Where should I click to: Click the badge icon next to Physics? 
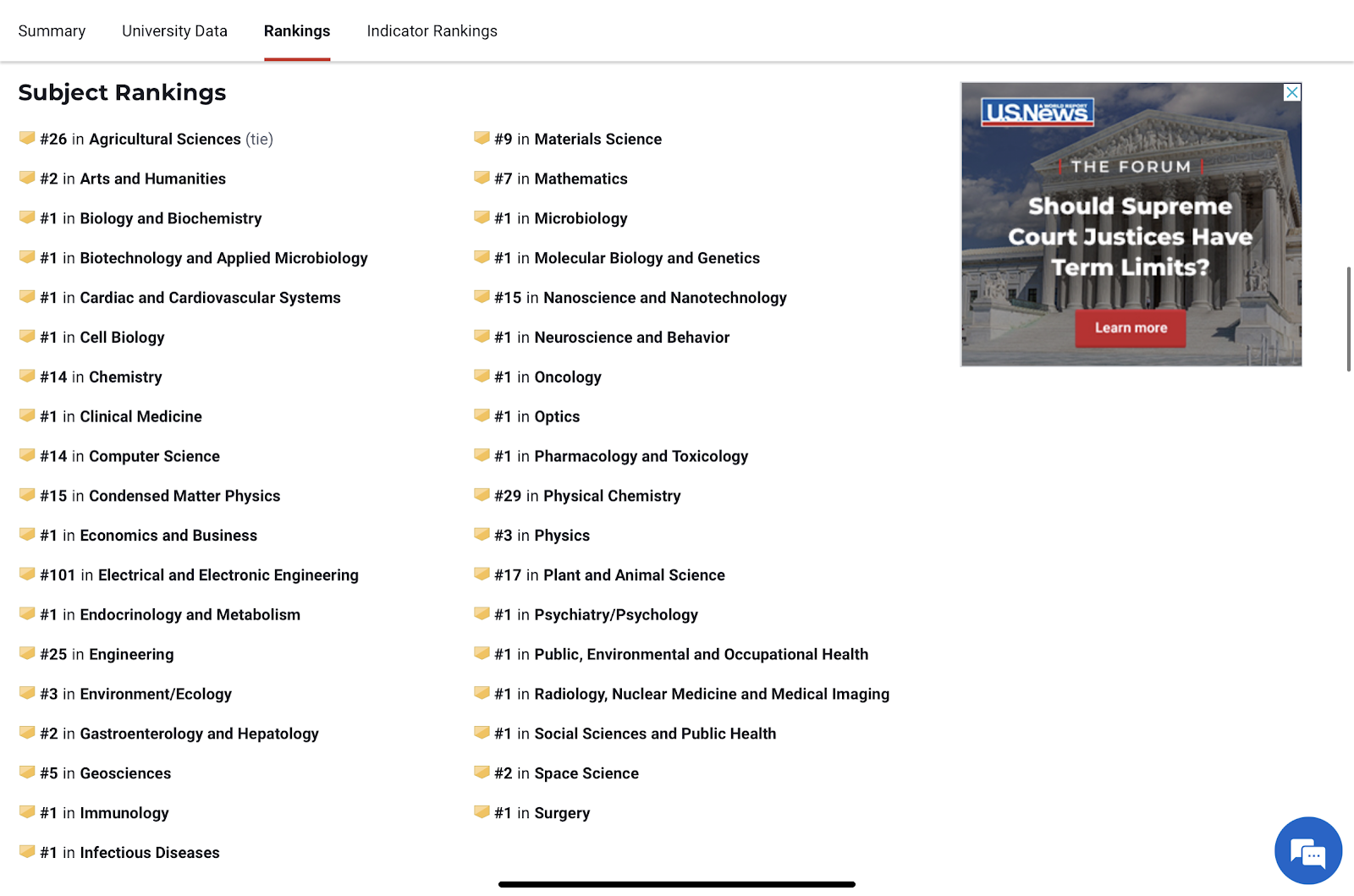tap(482, 535)
